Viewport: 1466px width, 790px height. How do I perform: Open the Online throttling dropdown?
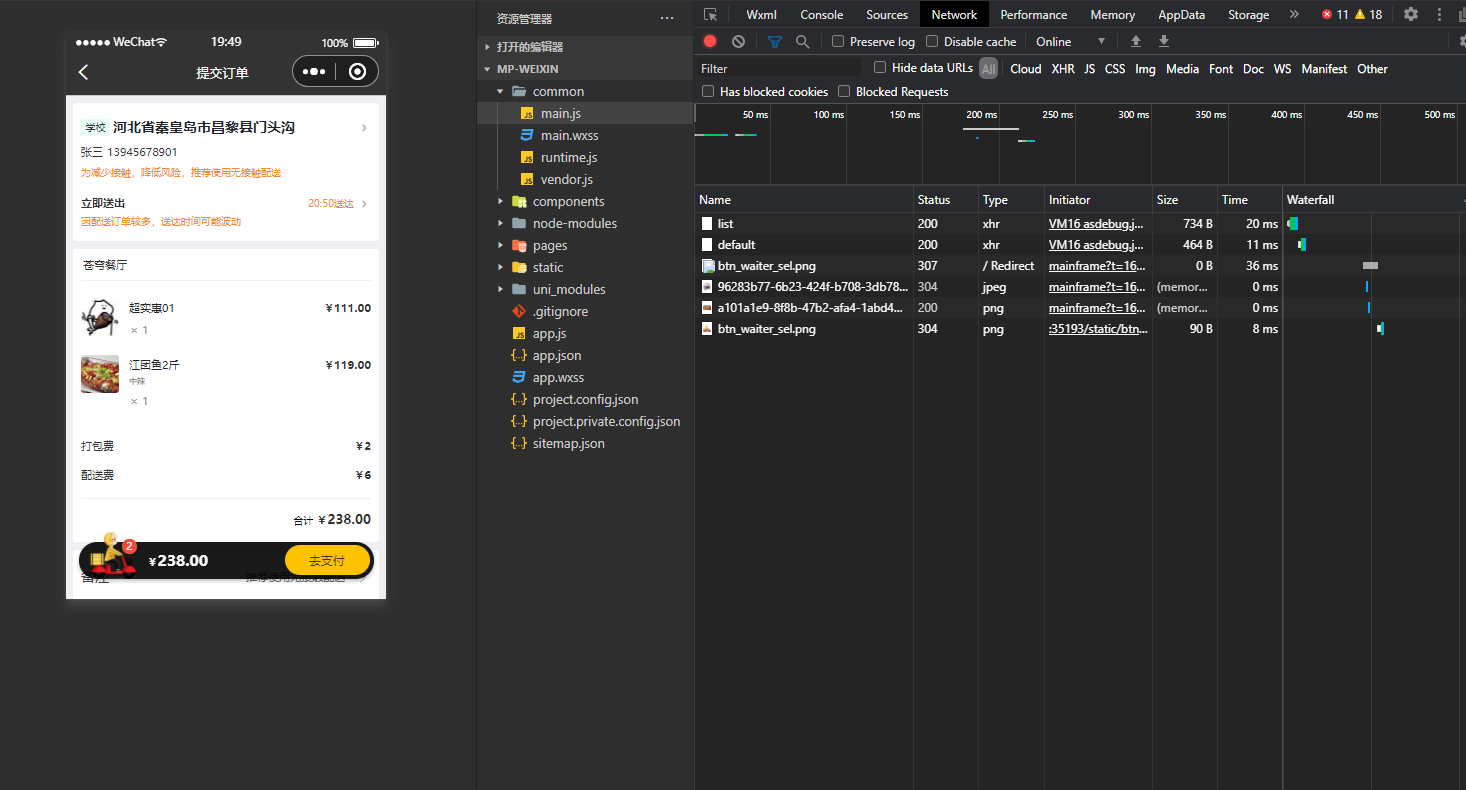[1070, 42]
